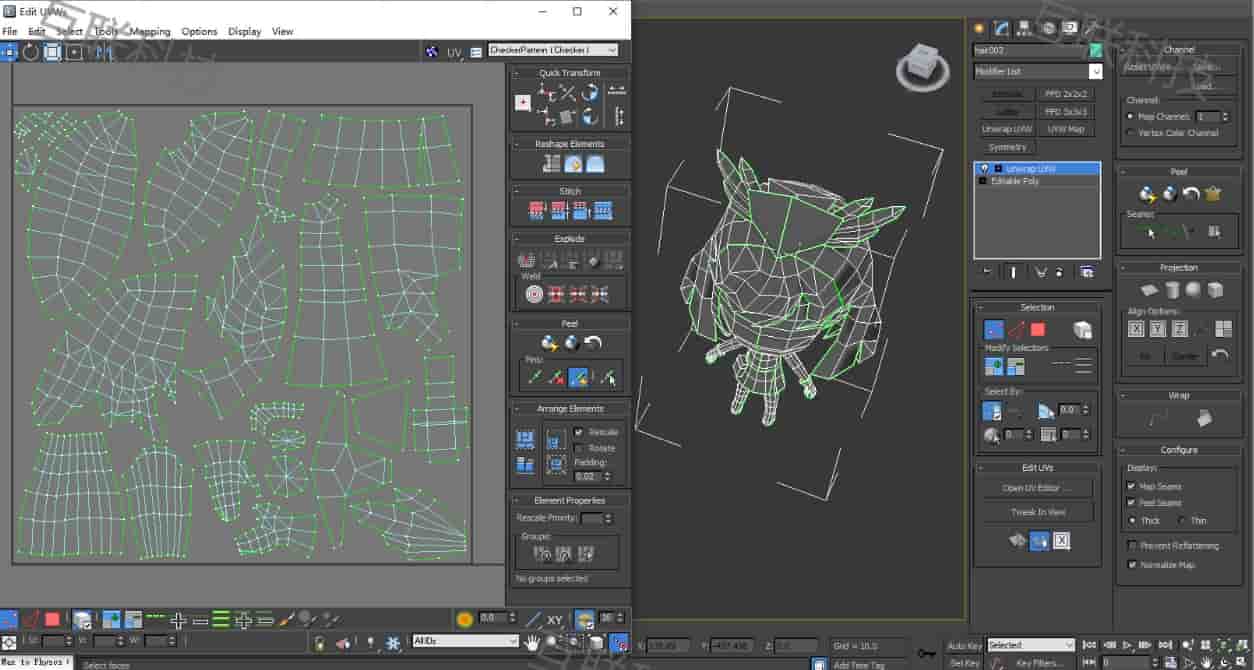Toggle Peel Seams display checkbox

[x=1132, y=503]
